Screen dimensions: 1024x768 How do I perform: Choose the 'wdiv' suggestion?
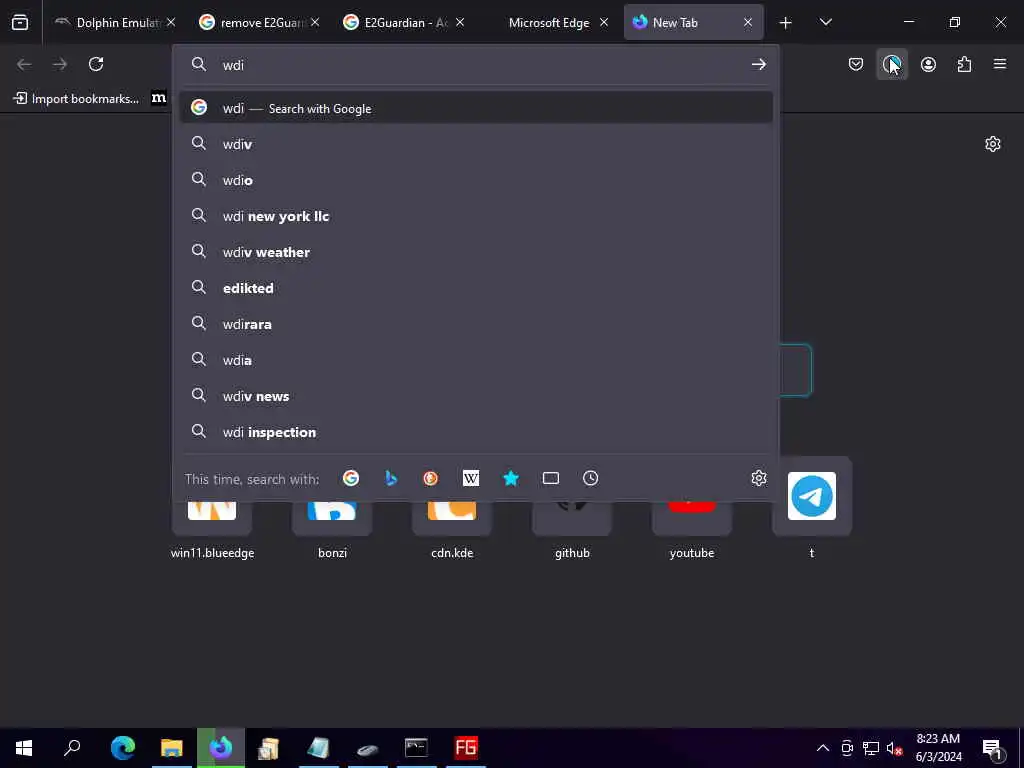(x=476, y=144)
